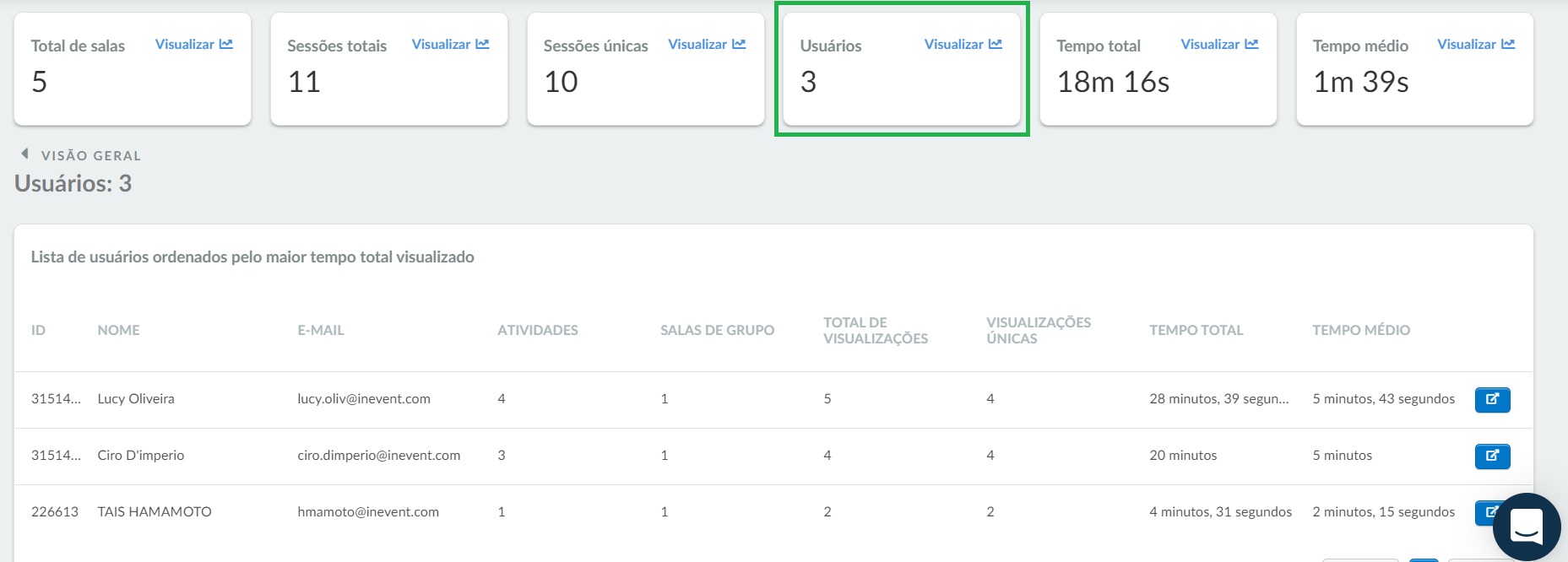Sort by the ATIVIDADES column header
The image size is (1568, 562).
coord(538,330)
